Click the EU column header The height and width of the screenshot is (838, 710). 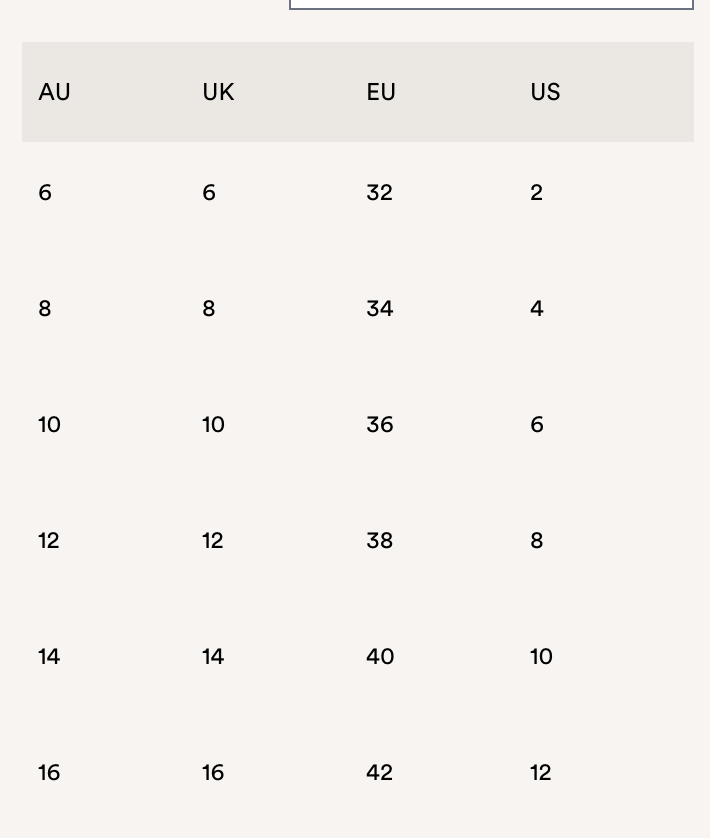pos(381,92)
